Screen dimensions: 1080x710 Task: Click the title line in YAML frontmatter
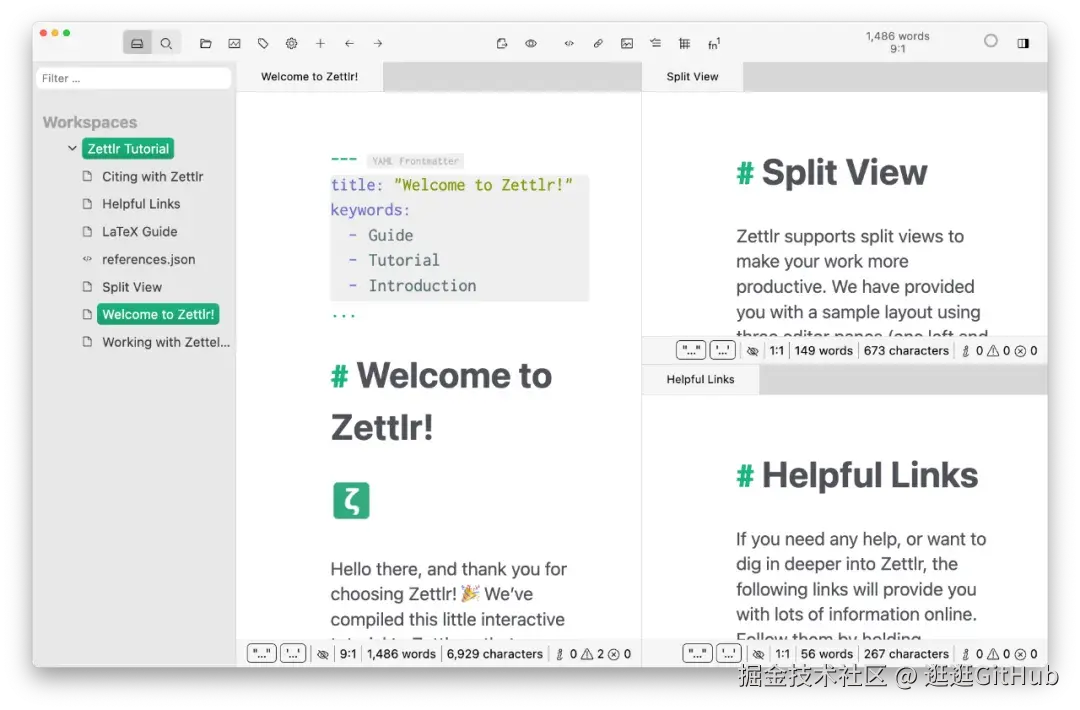(x=452, y=185)
